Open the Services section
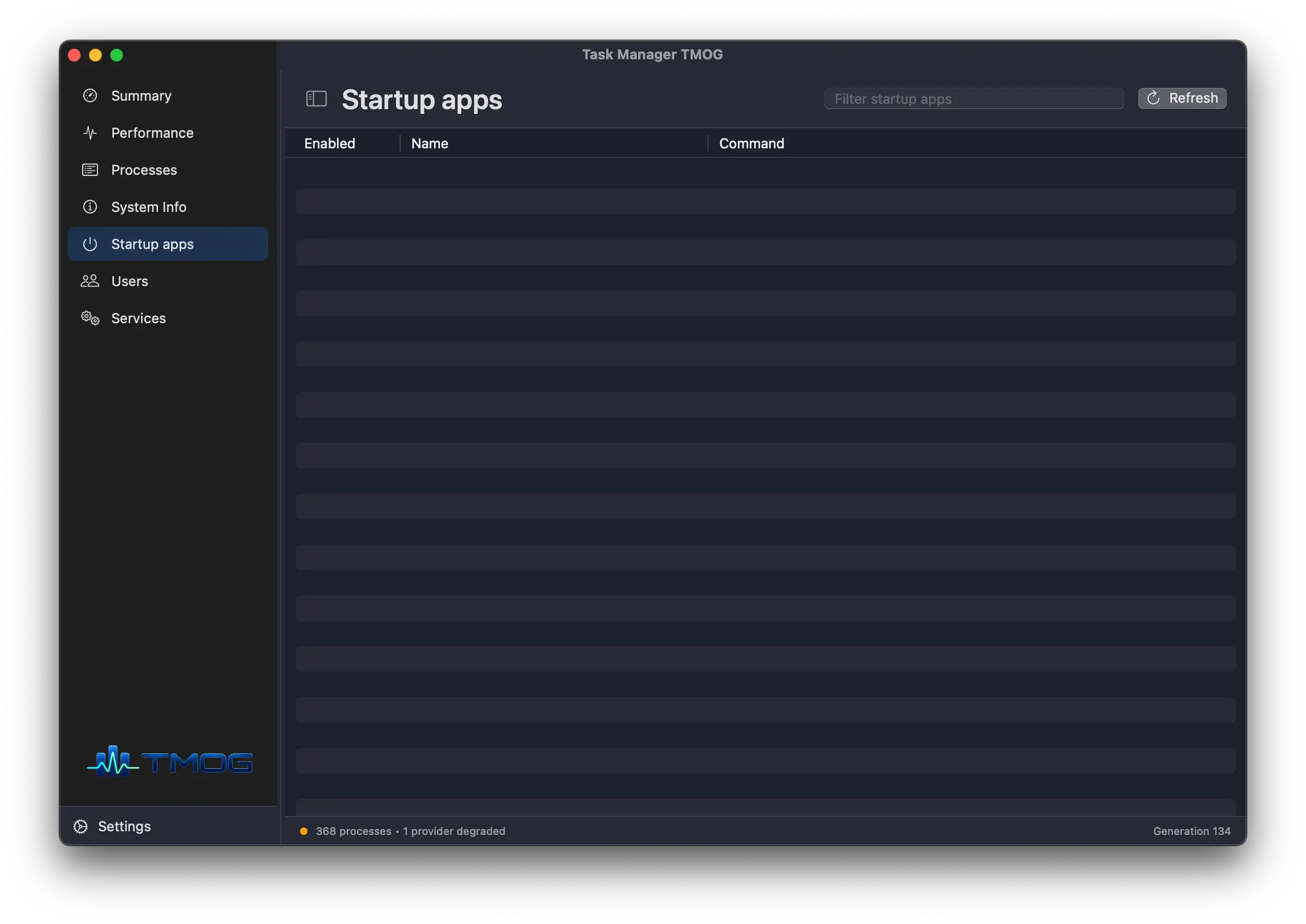 [x=168, y=318]
